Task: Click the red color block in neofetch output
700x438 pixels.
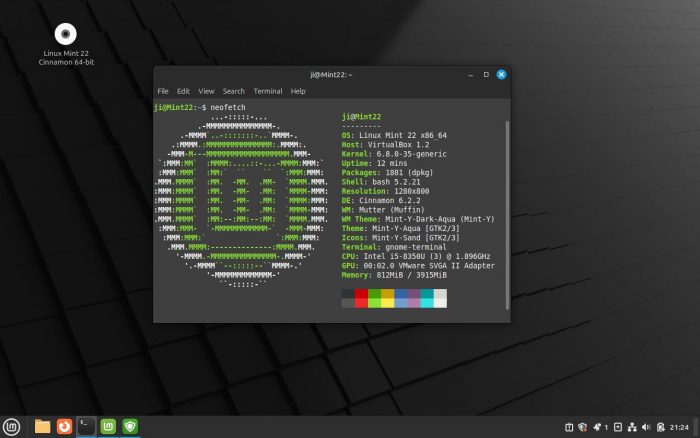Action: (x=361, y=297)
